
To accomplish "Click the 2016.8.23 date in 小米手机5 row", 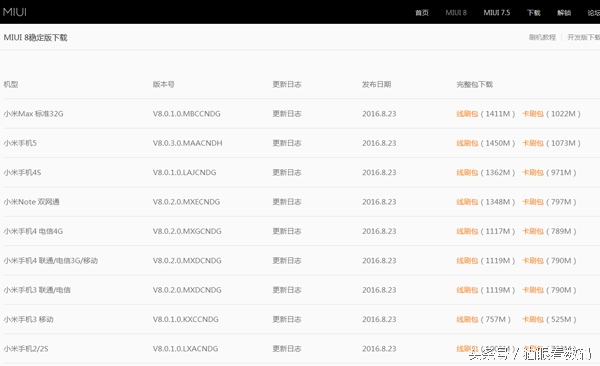I will tap(379, 143).
